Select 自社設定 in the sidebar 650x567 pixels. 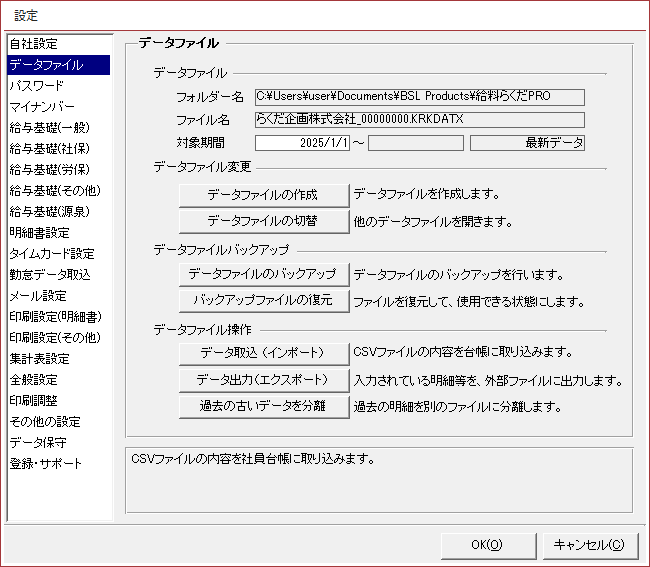tap(34, 44)
